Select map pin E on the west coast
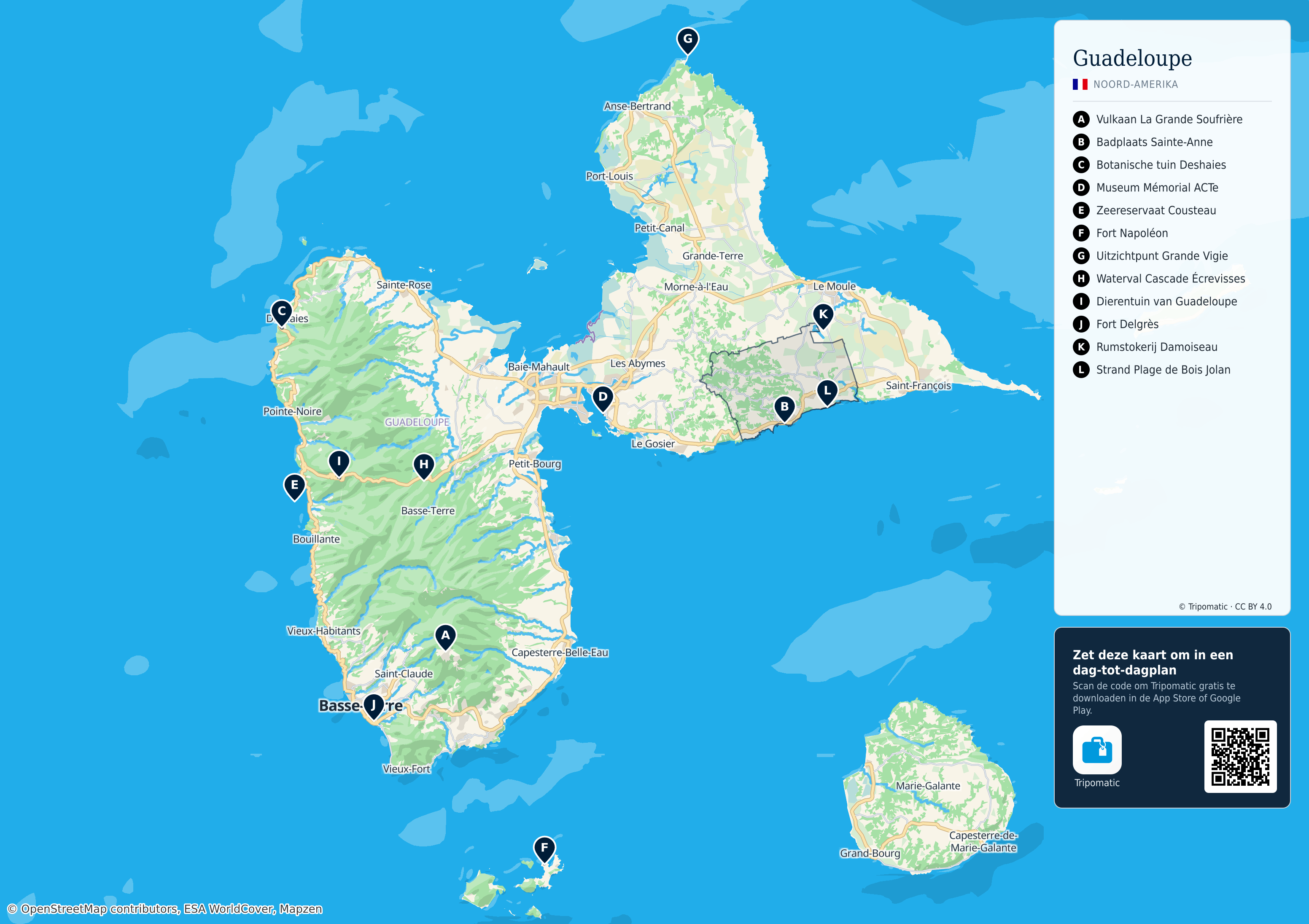The height and width of the screenshot is (924, 1309). pos(295,487)
